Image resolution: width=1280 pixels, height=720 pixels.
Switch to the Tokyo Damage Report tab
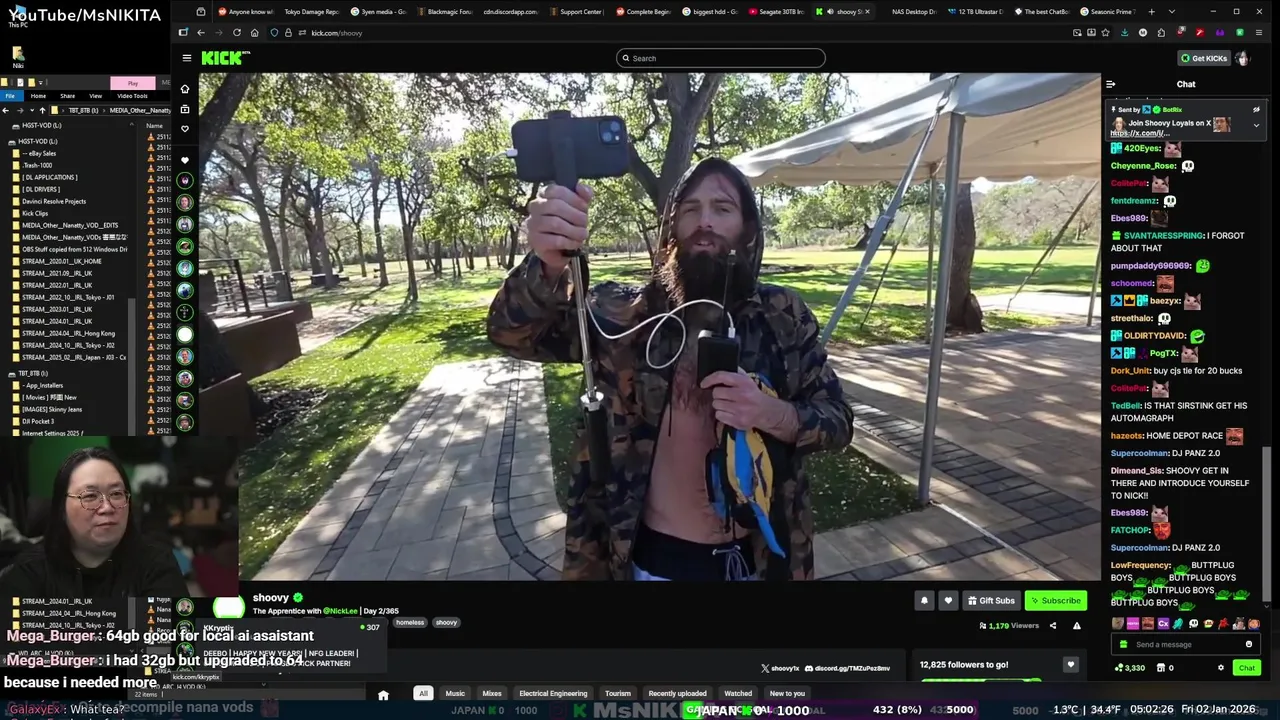click(310, 12)
